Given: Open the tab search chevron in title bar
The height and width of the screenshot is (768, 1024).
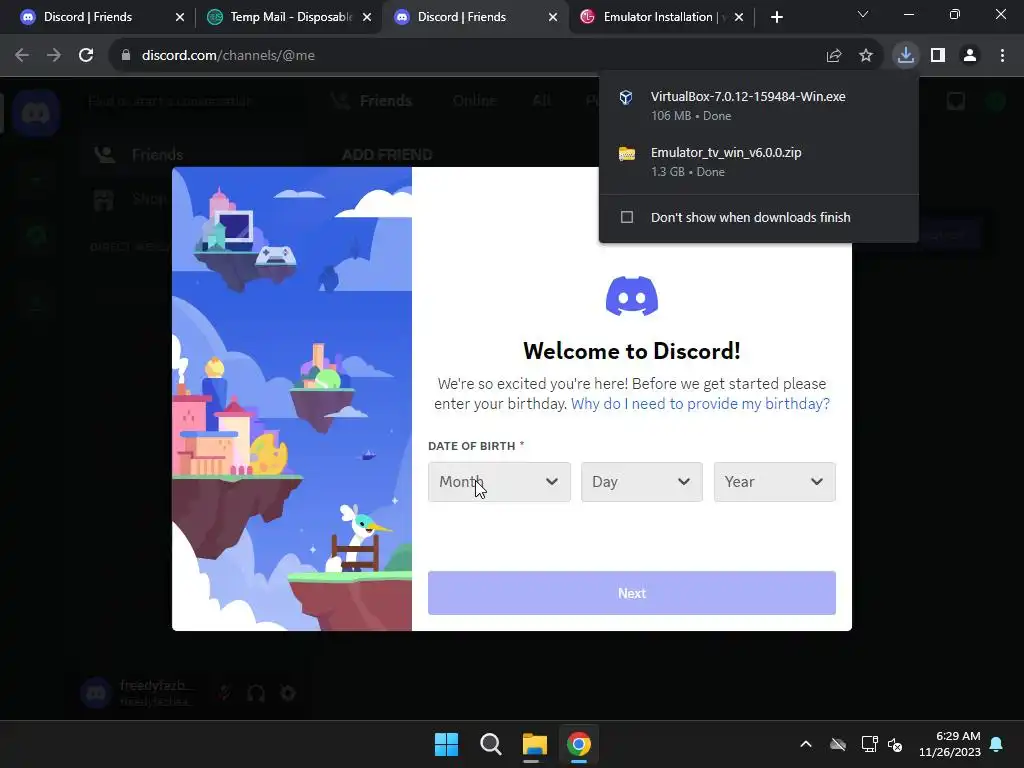Looking at the screenshot, I should click(x=863, y=14).
